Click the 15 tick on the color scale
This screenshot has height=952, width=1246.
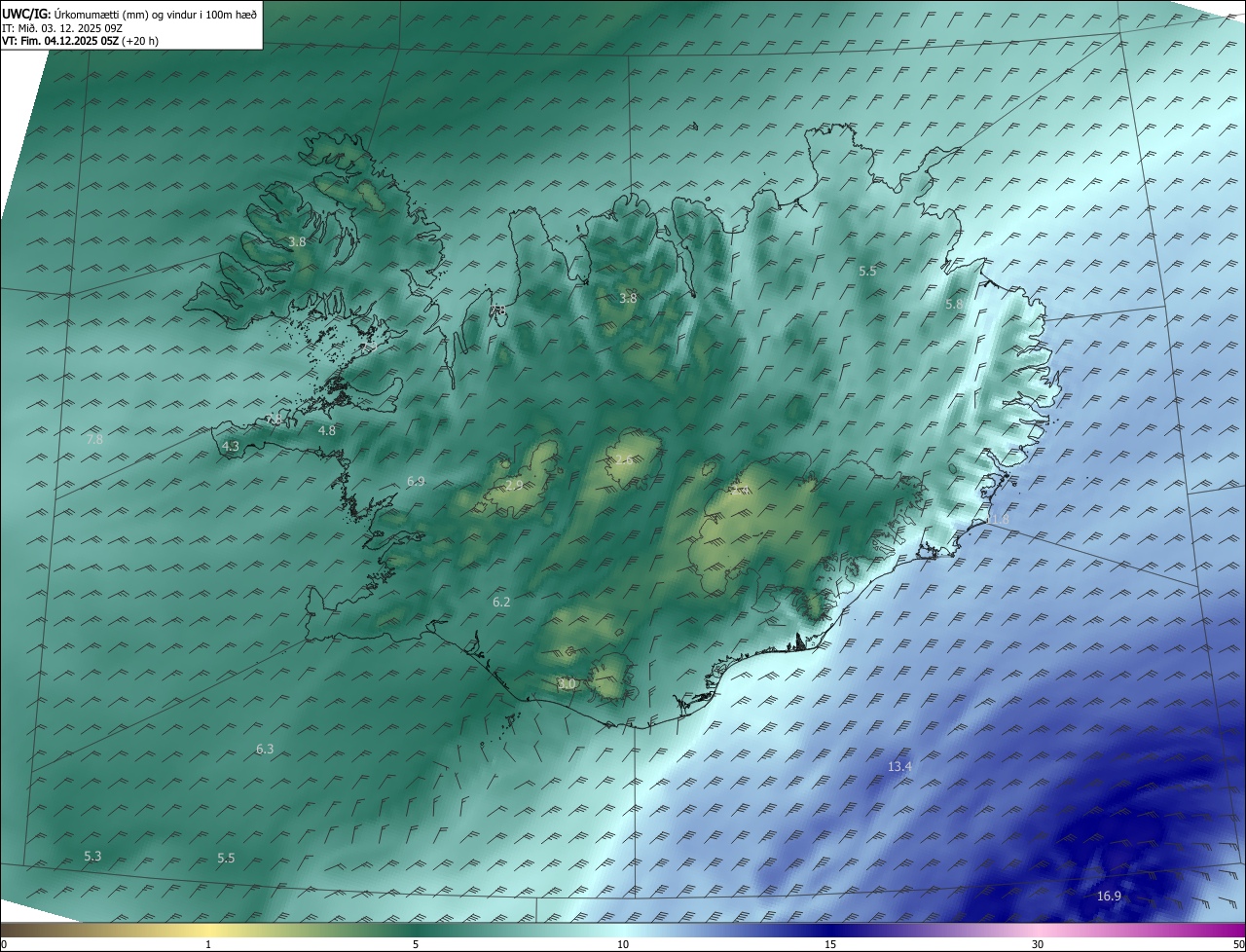(x=830, y=944)
